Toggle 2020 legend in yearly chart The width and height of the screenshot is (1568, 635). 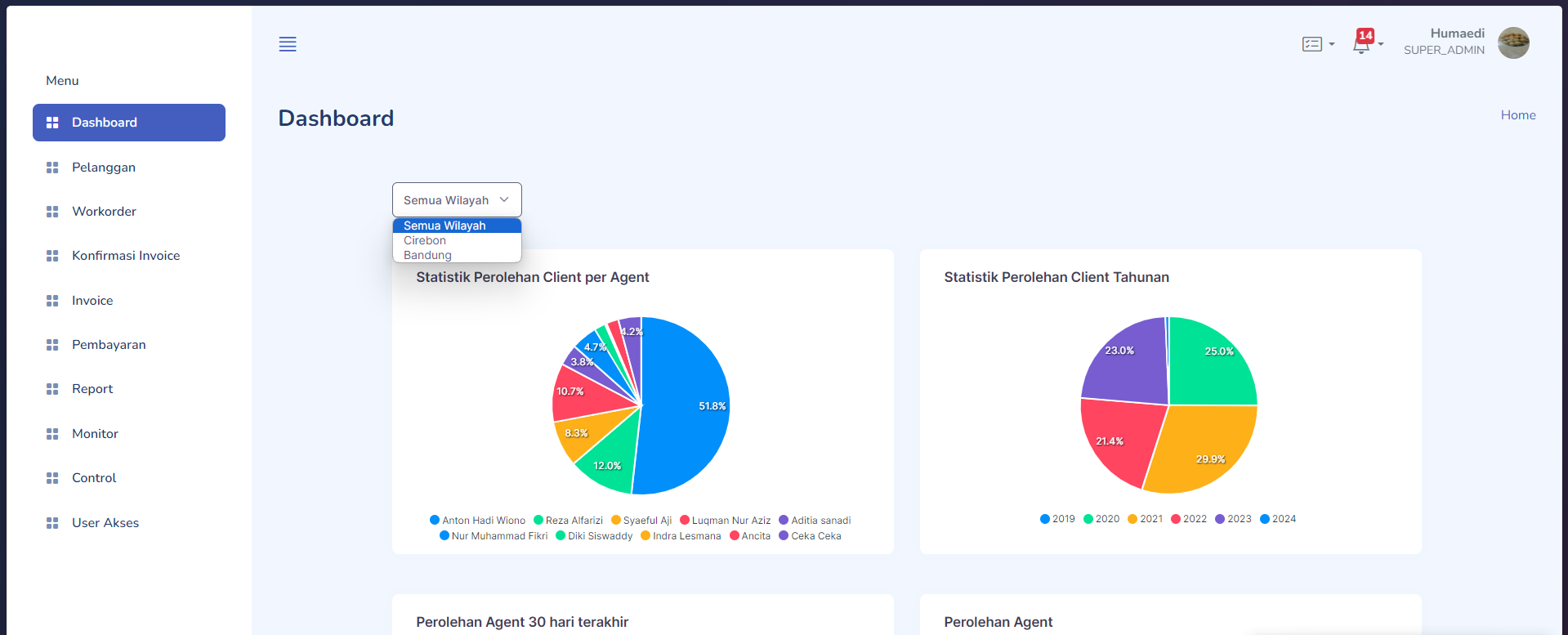click(1101, 519)
